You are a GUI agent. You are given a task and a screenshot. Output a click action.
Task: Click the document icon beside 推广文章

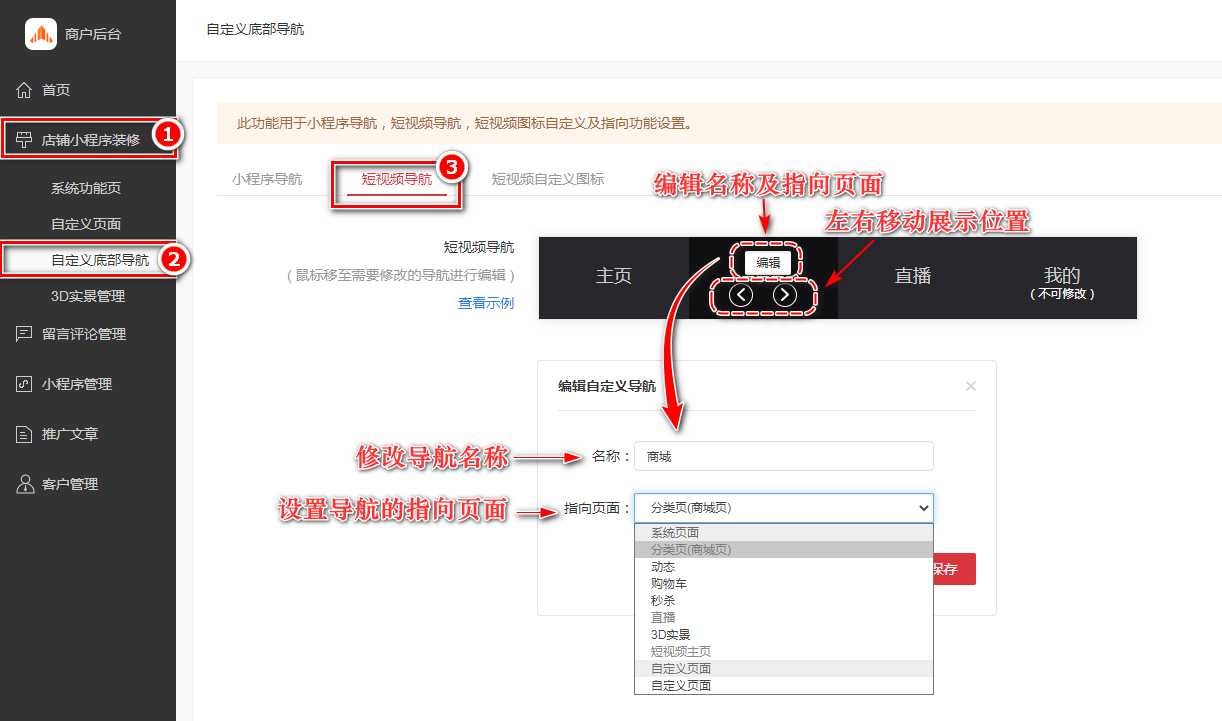pos(25,434)
